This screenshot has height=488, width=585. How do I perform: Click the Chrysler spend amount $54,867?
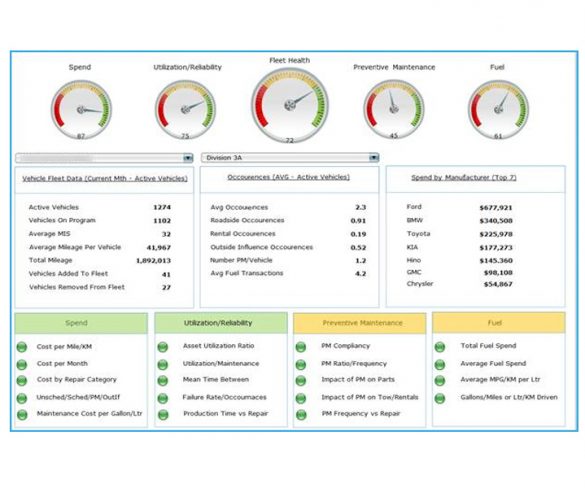(x=498, y=285)
